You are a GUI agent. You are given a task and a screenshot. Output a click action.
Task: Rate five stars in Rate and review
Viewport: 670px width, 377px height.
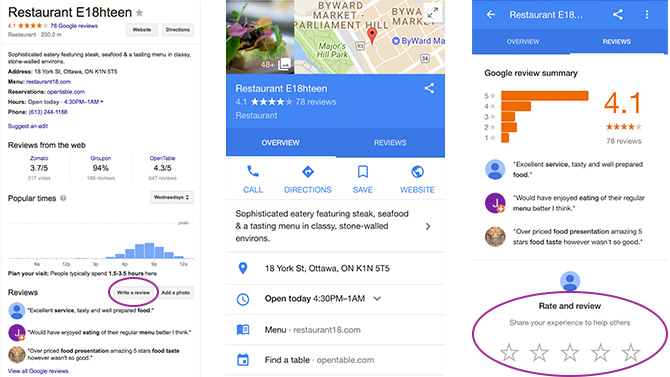(631, 353)
